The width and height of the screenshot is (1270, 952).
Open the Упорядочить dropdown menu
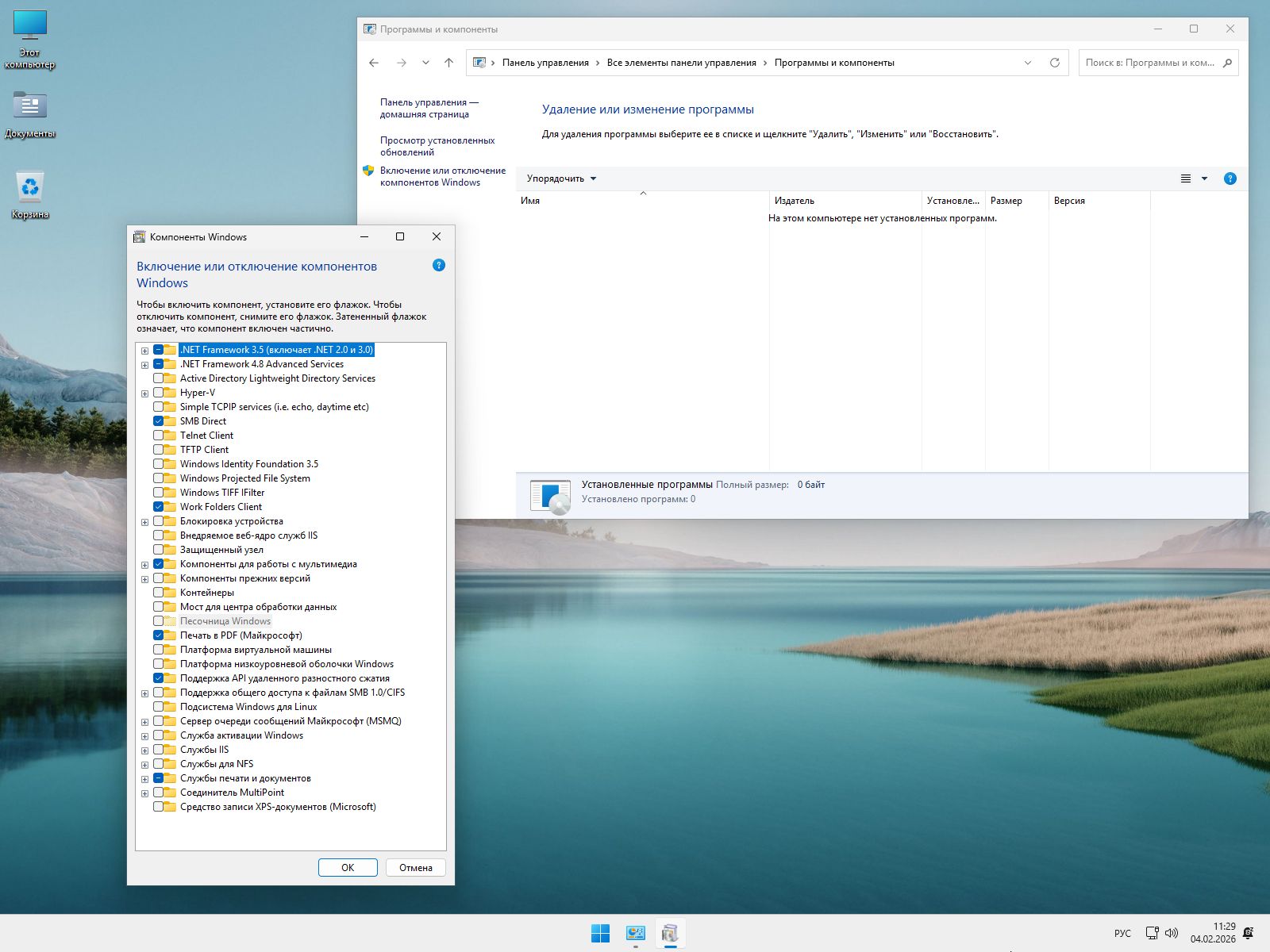pyautogui.click(x=561, y=178)
